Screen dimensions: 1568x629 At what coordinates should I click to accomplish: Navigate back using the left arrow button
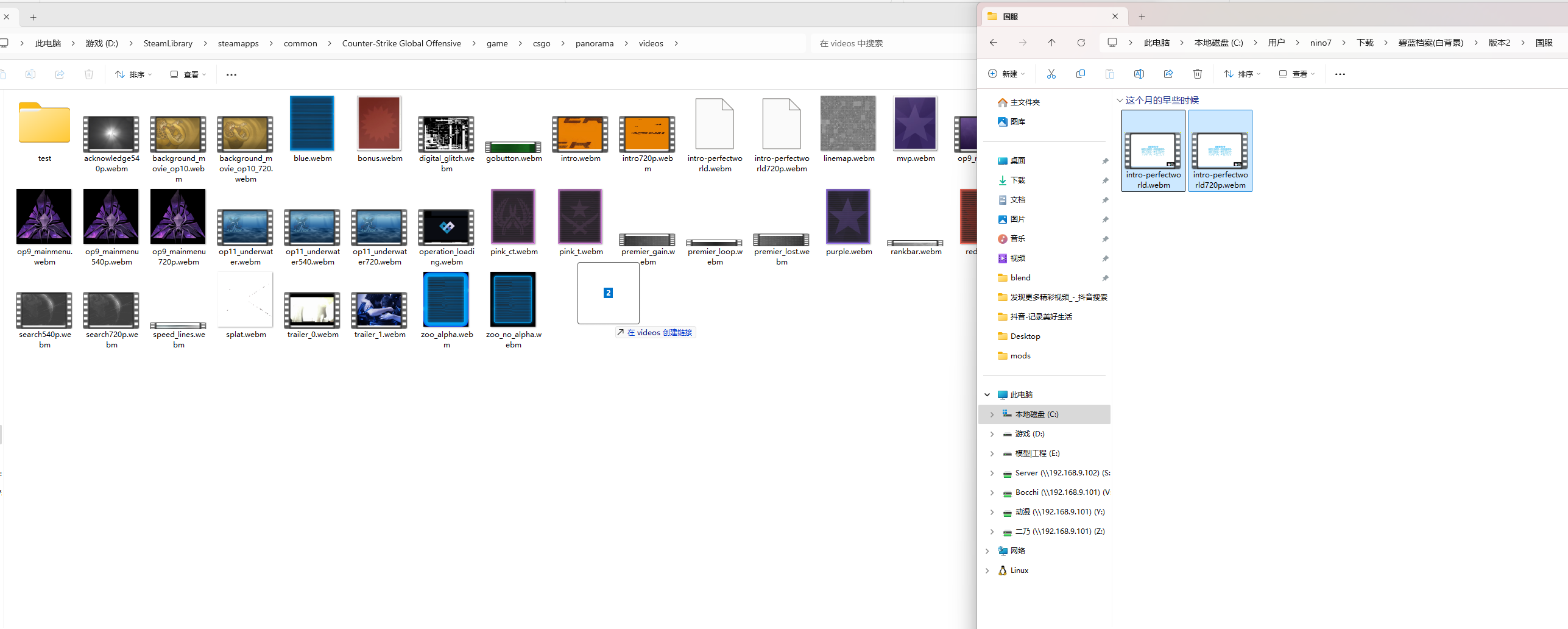pyautogui.click(x=993, y=43)
